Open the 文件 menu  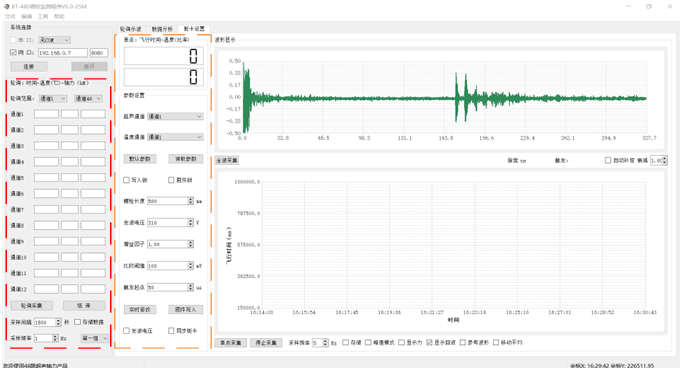[10, 17]
